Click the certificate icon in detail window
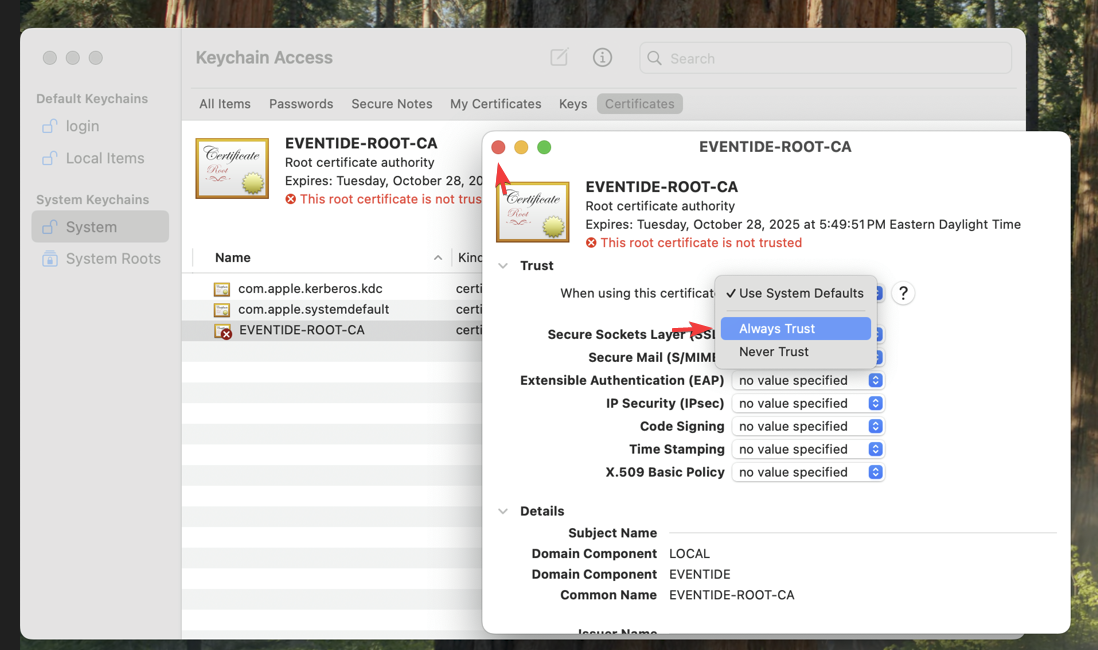Viewport: 1098px width, 650px height. [533, 212]
